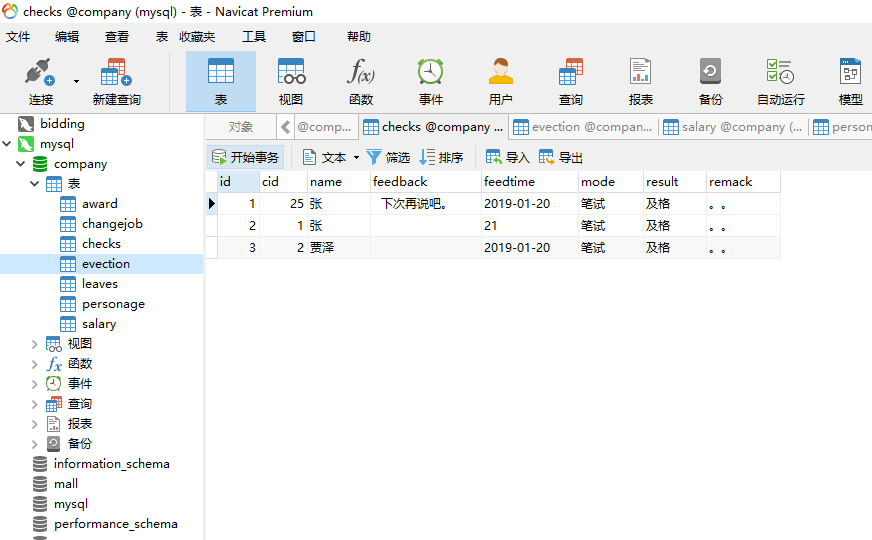Expand the 报表 tree node
Image resolution: width=872 pixels, height=540 pixels.
[x=34, y=424]
